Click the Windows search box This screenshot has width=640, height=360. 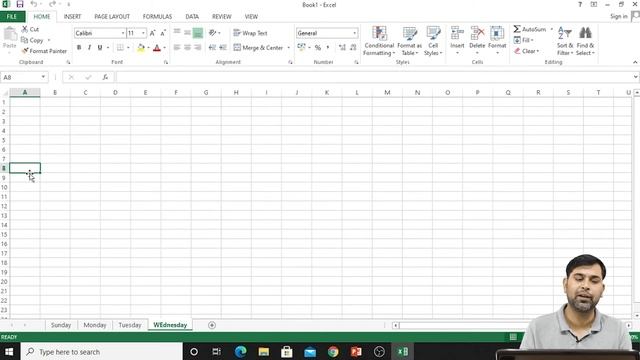pyautogui.click(x=101, y=351)
